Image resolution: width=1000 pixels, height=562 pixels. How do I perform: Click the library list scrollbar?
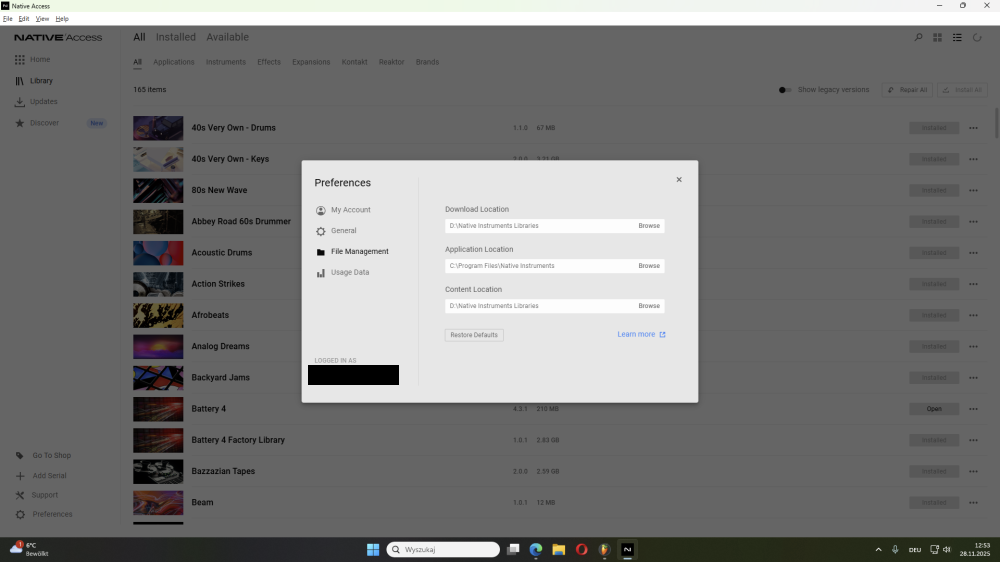996,122
